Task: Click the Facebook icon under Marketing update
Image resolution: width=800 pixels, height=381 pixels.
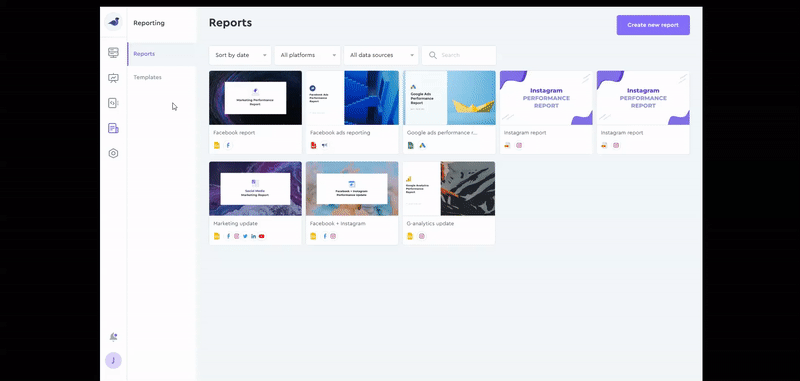Action: coord(228,236)
